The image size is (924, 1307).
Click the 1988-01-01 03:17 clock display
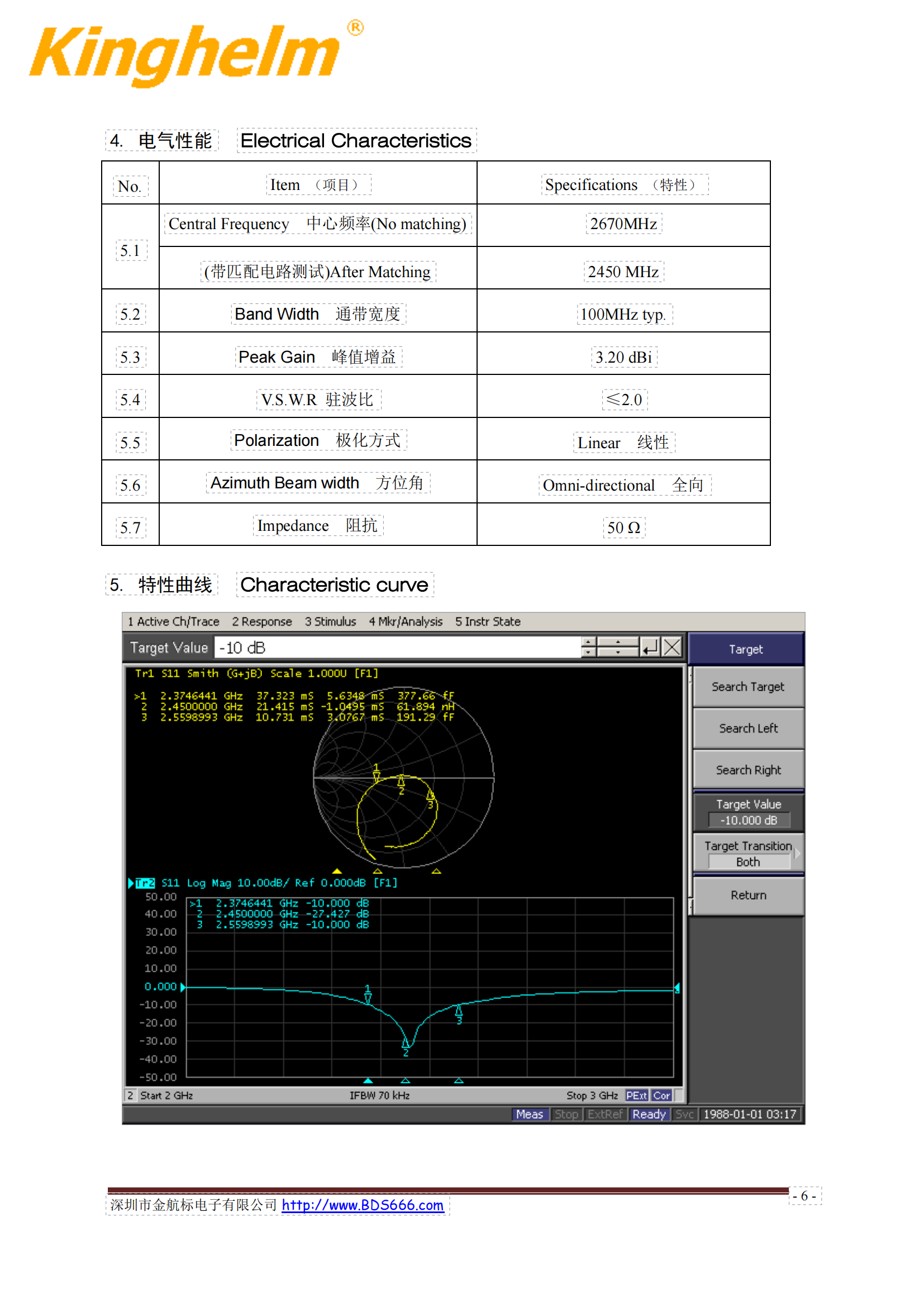click(x=750, y=1115)
